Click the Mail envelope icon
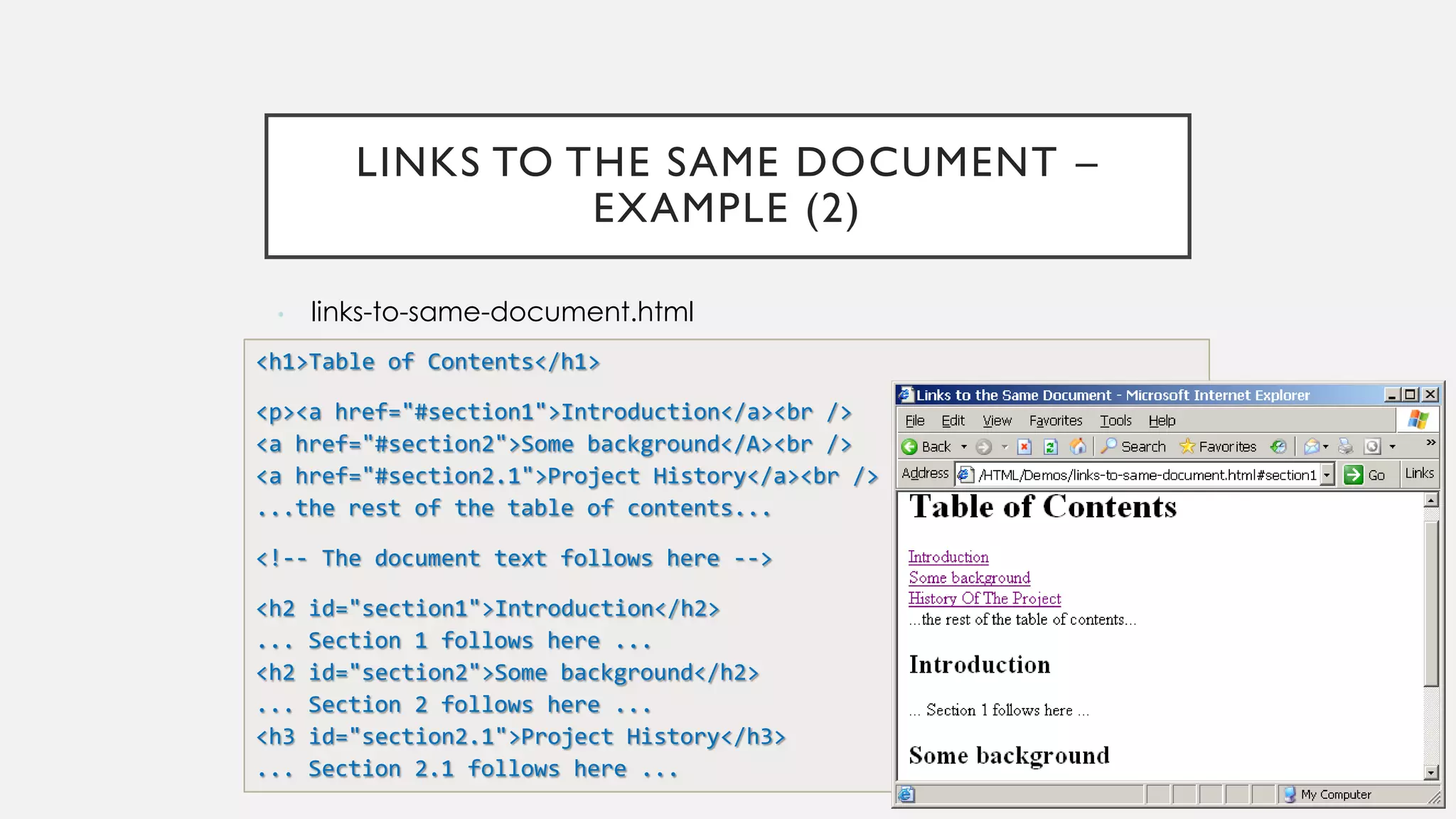Screen dimensions: 1456x819 pos(1312,446)
